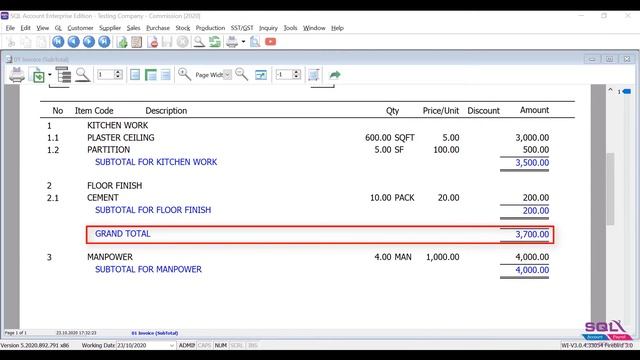The height and width of the screenshot is (360, 640).
Task: Click the green refresh arrows icon
Action: pos(215,42)
